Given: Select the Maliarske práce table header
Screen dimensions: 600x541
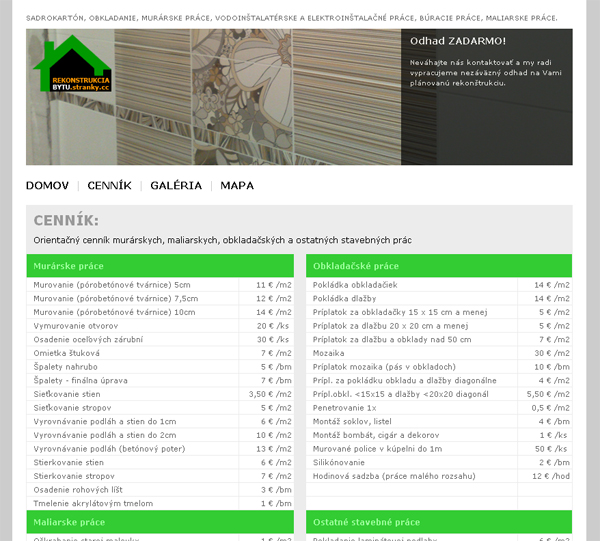Looking at the screenshot, I should [160, 522].
